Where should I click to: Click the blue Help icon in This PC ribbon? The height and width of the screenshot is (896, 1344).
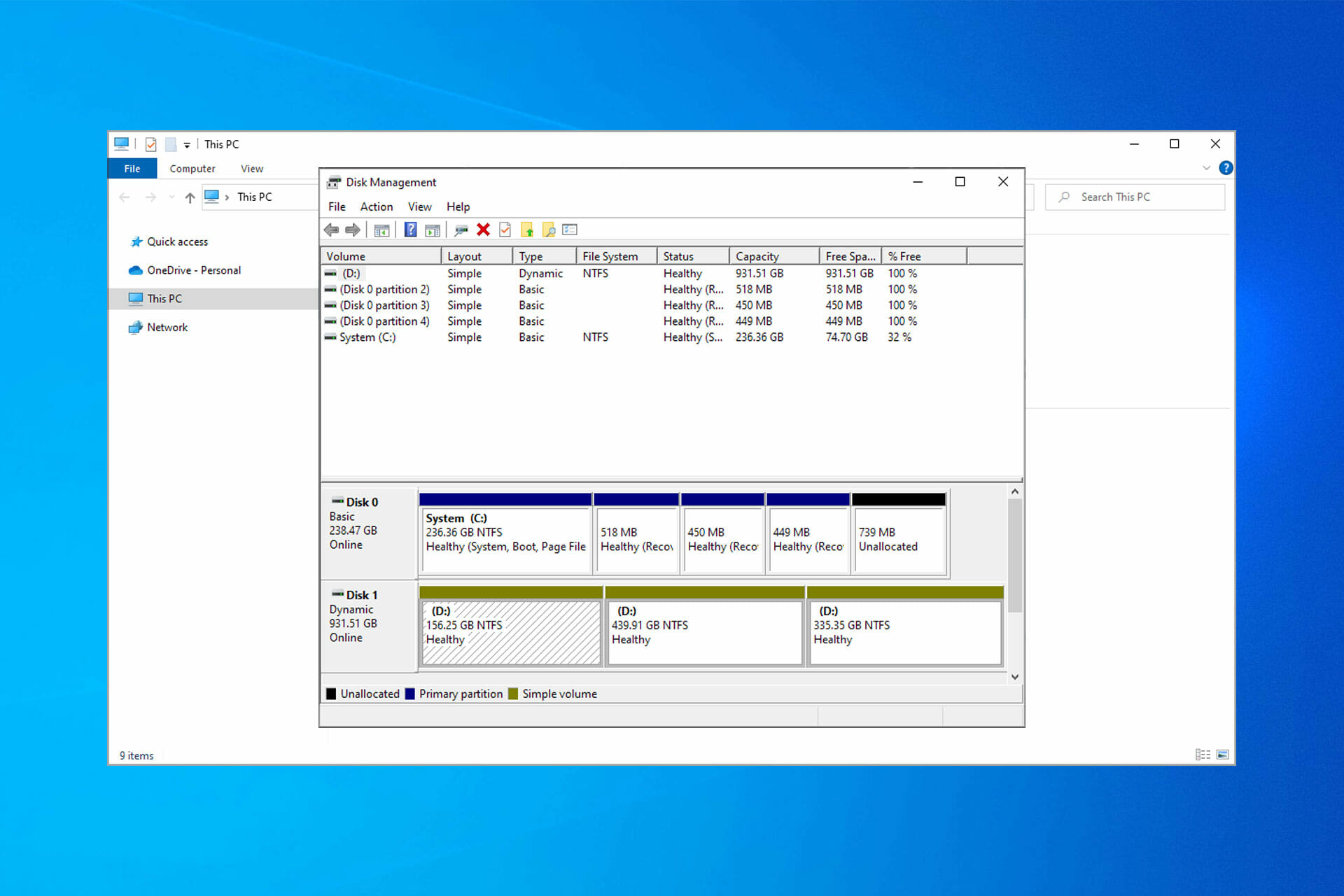coord(1226,168)
